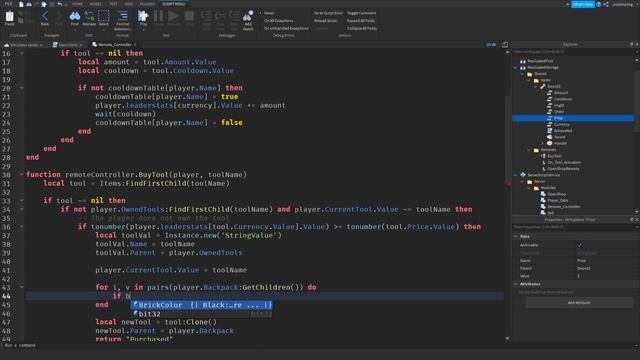The image size is (640, 360).
Task: Collapse the Sword2 tool node
Action: click(x=536, y=87)
